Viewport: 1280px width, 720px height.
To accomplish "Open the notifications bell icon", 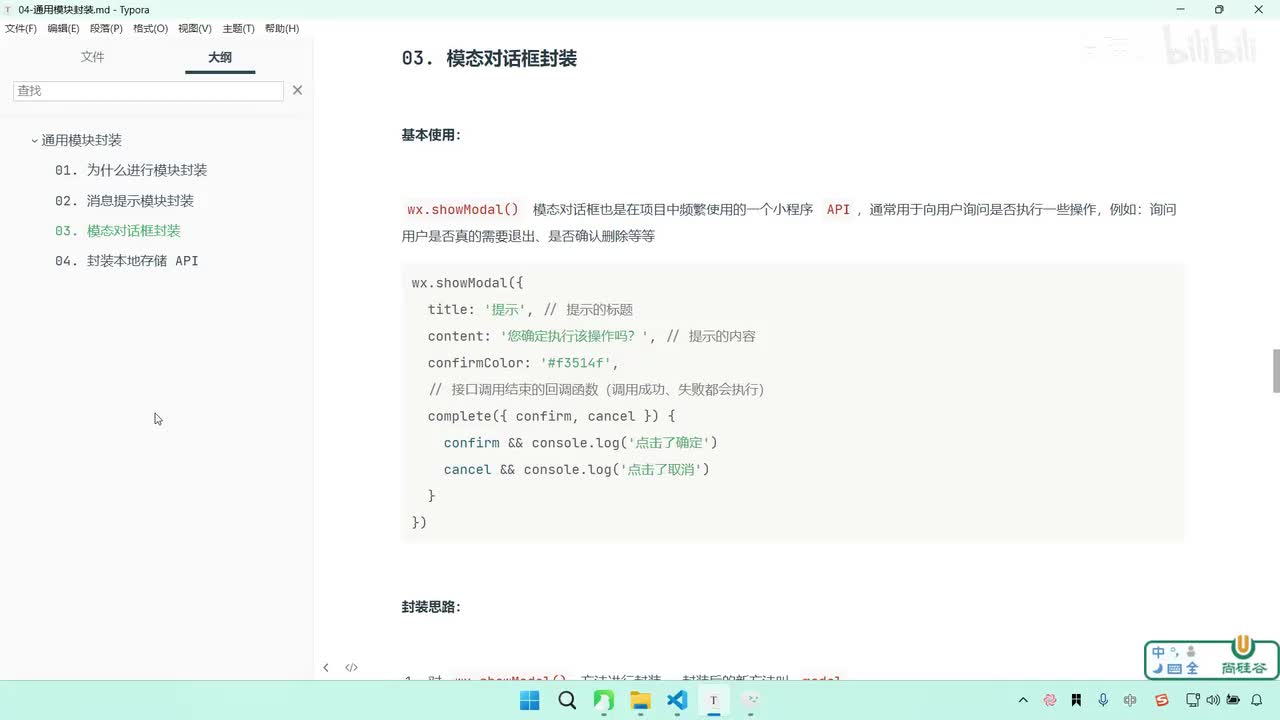I will 1257,700.
